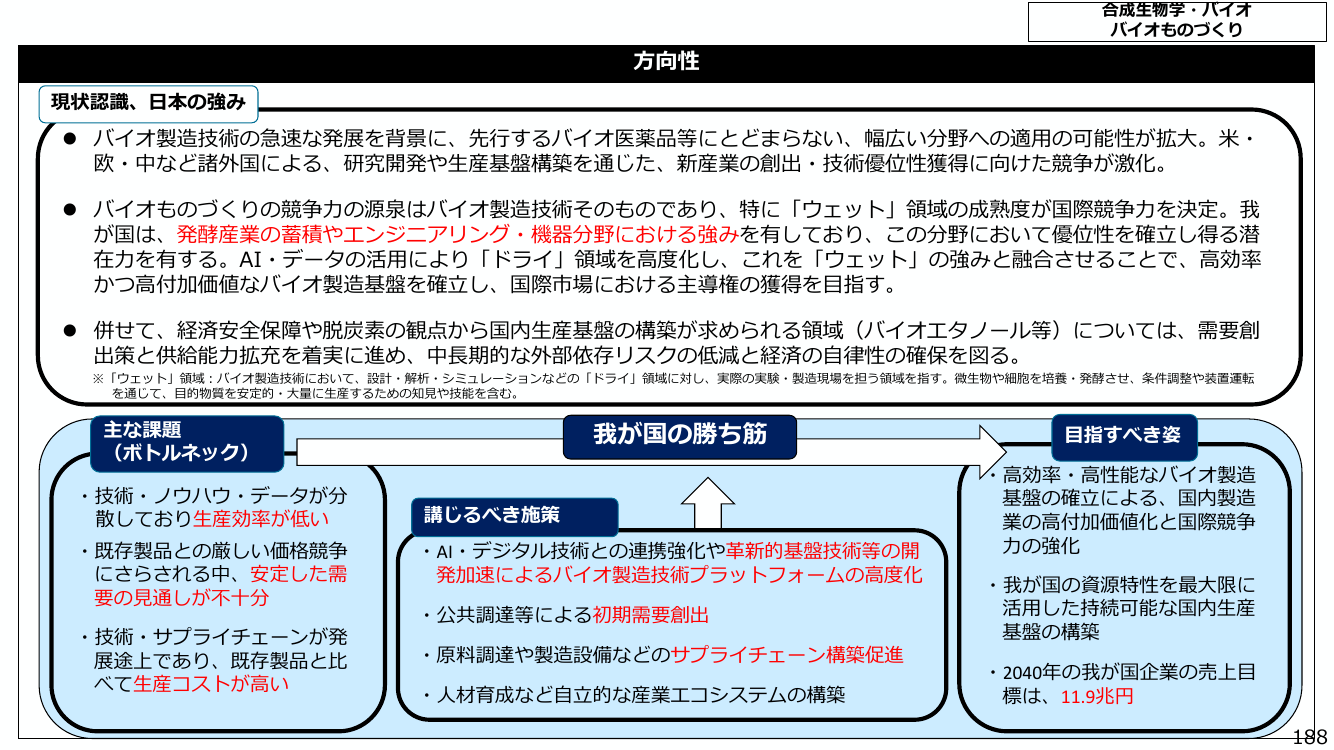The image size is (1334, 750).
Task: Click the first bullet starting バイオ製造技術の急速な発展
Action: tap(662, 151)
